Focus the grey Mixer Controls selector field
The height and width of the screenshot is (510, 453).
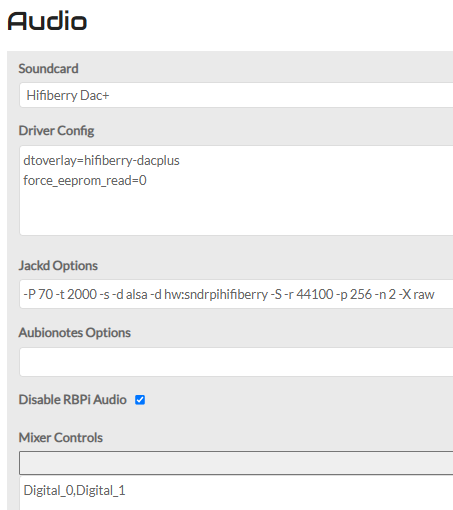pos(236,463)
